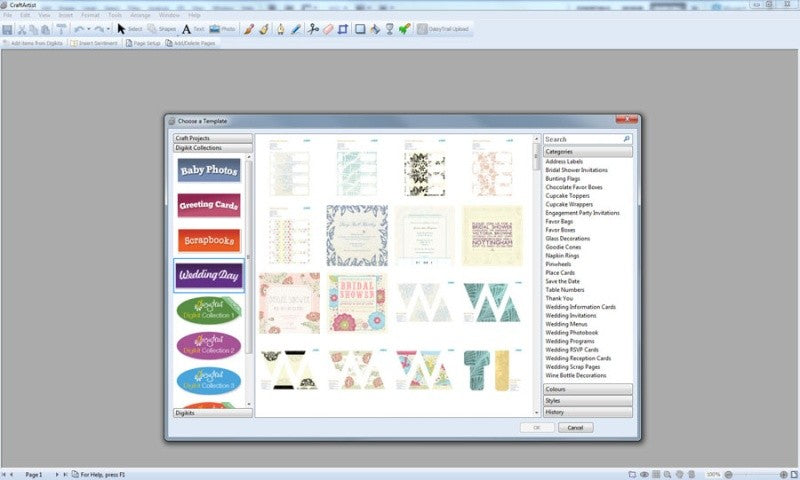The width and height of the screenshot is (800, 480).
Task: Open the Format menu
Action: (x=90, y=15)
